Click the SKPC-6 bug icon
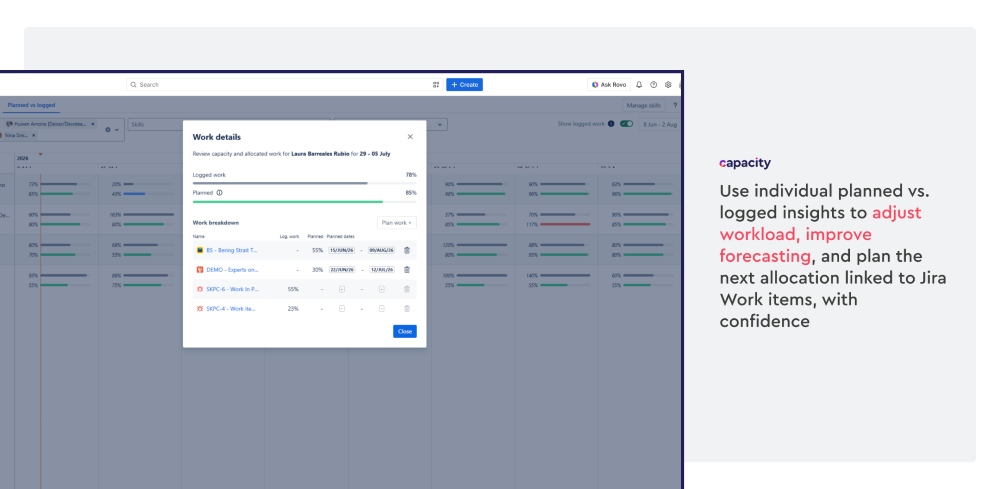Image resolution: width=1000 pixels, height=489 pixels. [200, 289]
